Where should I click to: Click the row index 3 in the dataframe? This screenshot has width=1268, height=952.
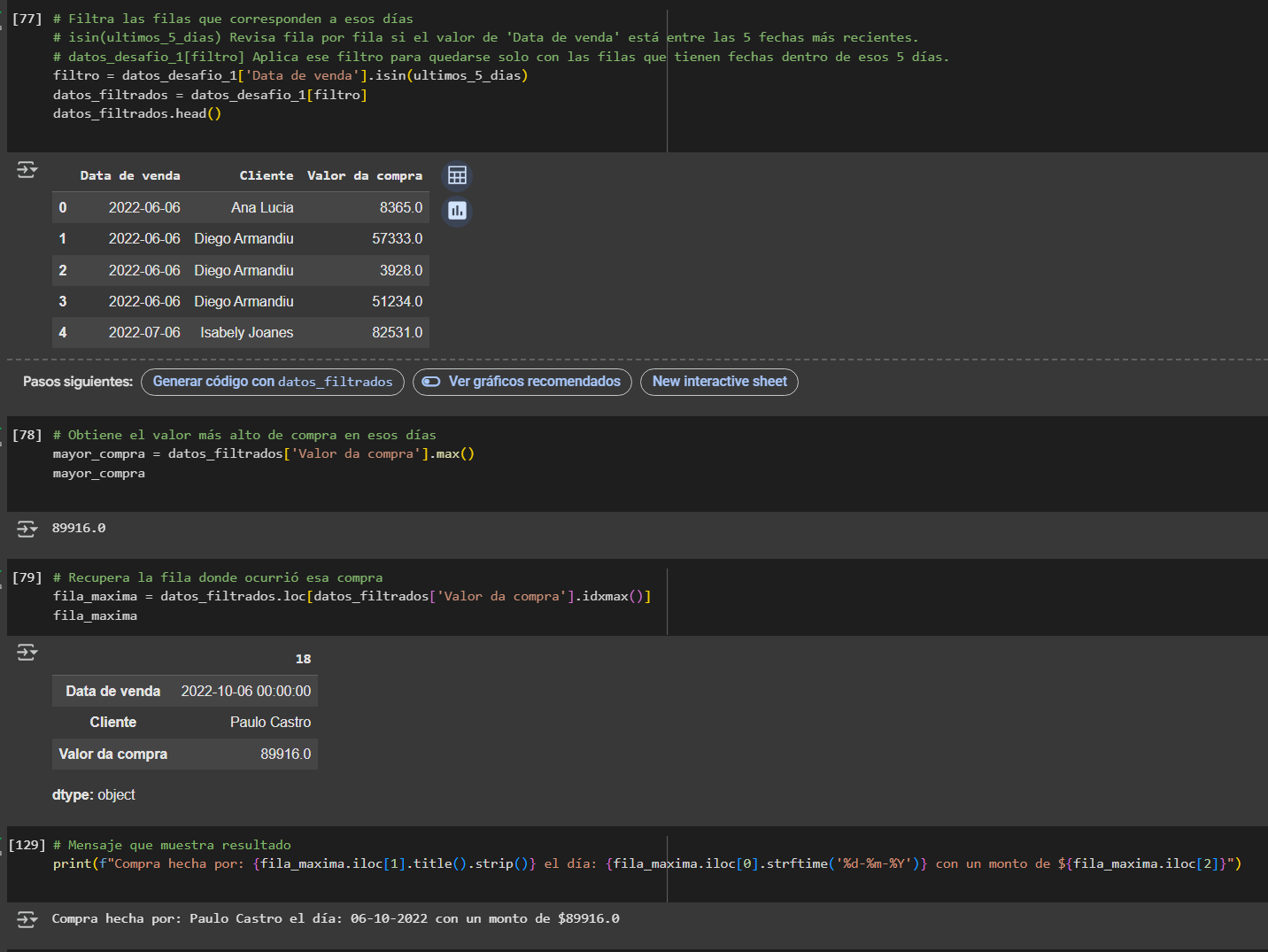pos(63,301)
